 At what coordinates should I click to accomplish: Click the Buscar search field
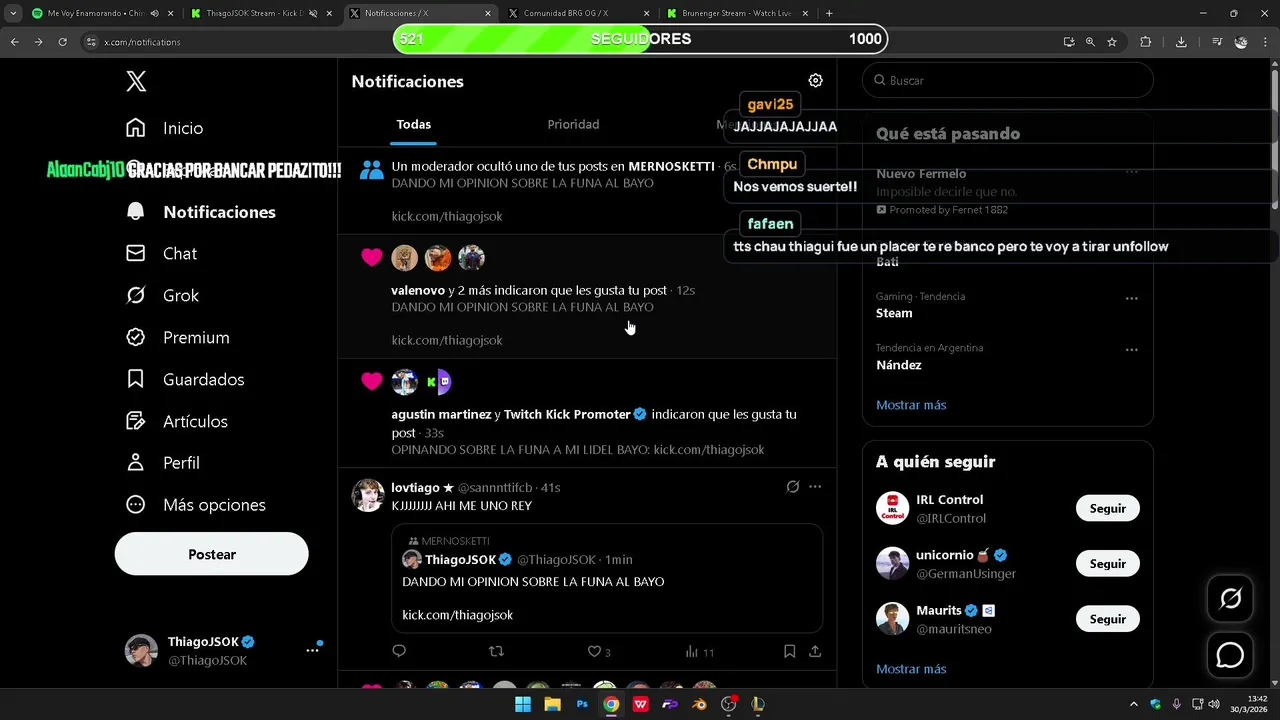tap(1008, 80)
